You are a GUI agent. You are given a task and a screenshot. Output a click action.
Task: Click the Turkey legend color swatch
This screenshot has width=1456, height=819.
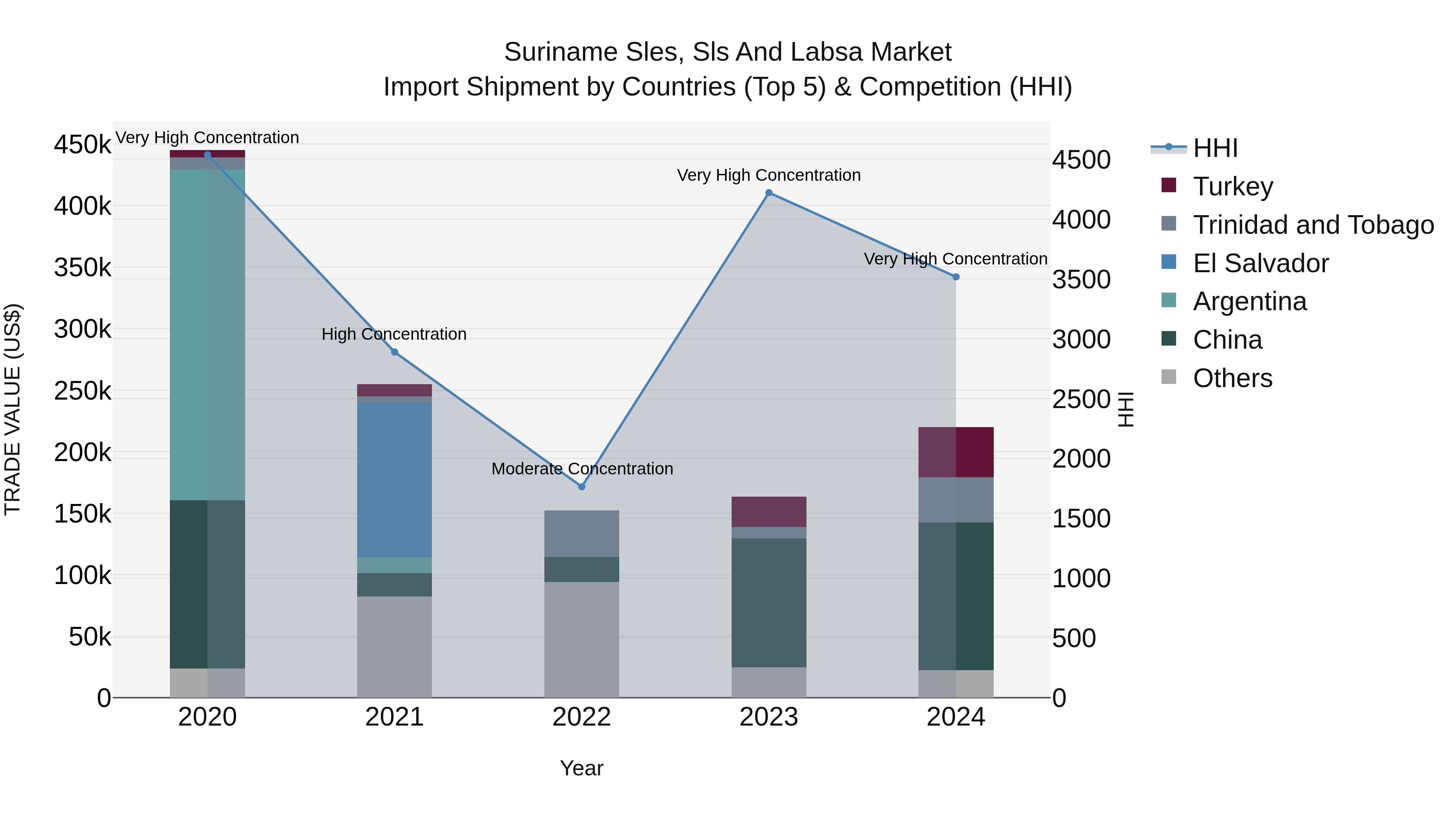coord(1168,185)
